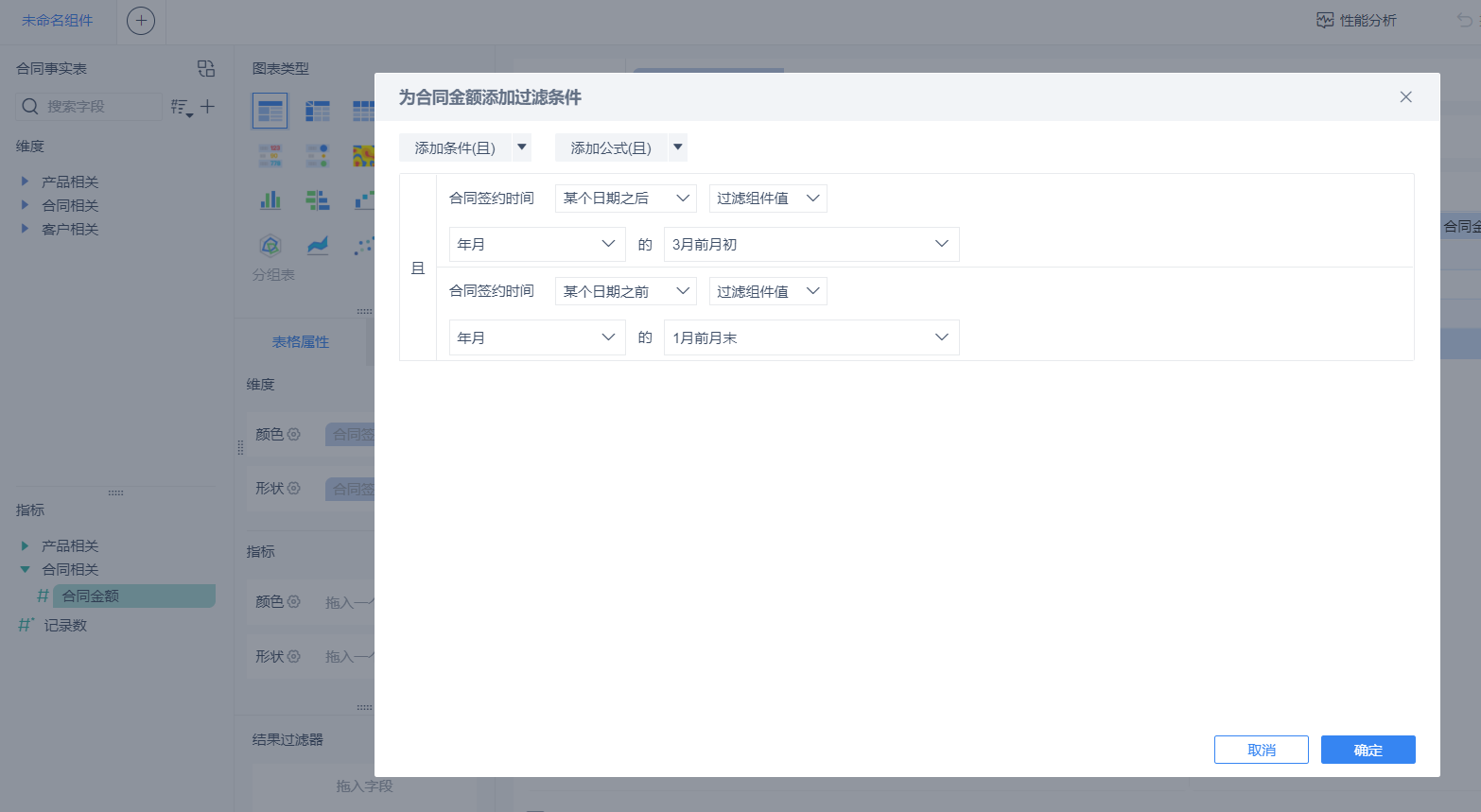Image resolution: width=1481 pixels, height=812 pixels.
Task: Select the waterfall chart type icon
Action: [x=364, y=199]
